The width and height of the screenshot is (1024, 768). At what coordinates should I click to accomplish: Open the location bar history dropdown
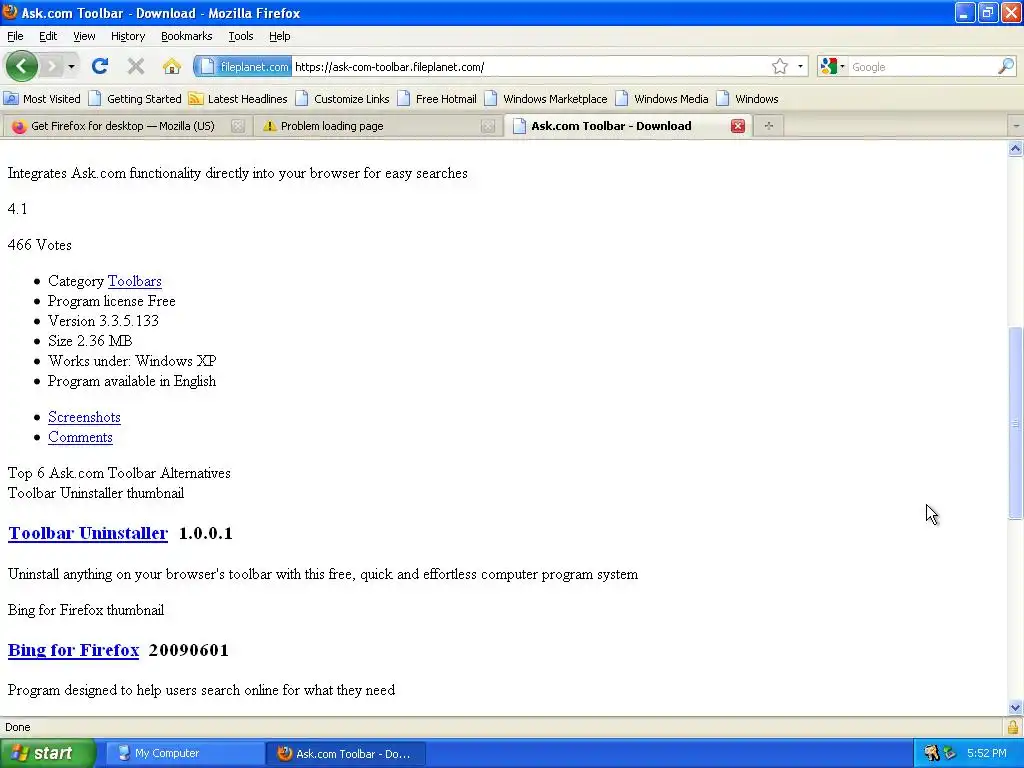point(800,67)
